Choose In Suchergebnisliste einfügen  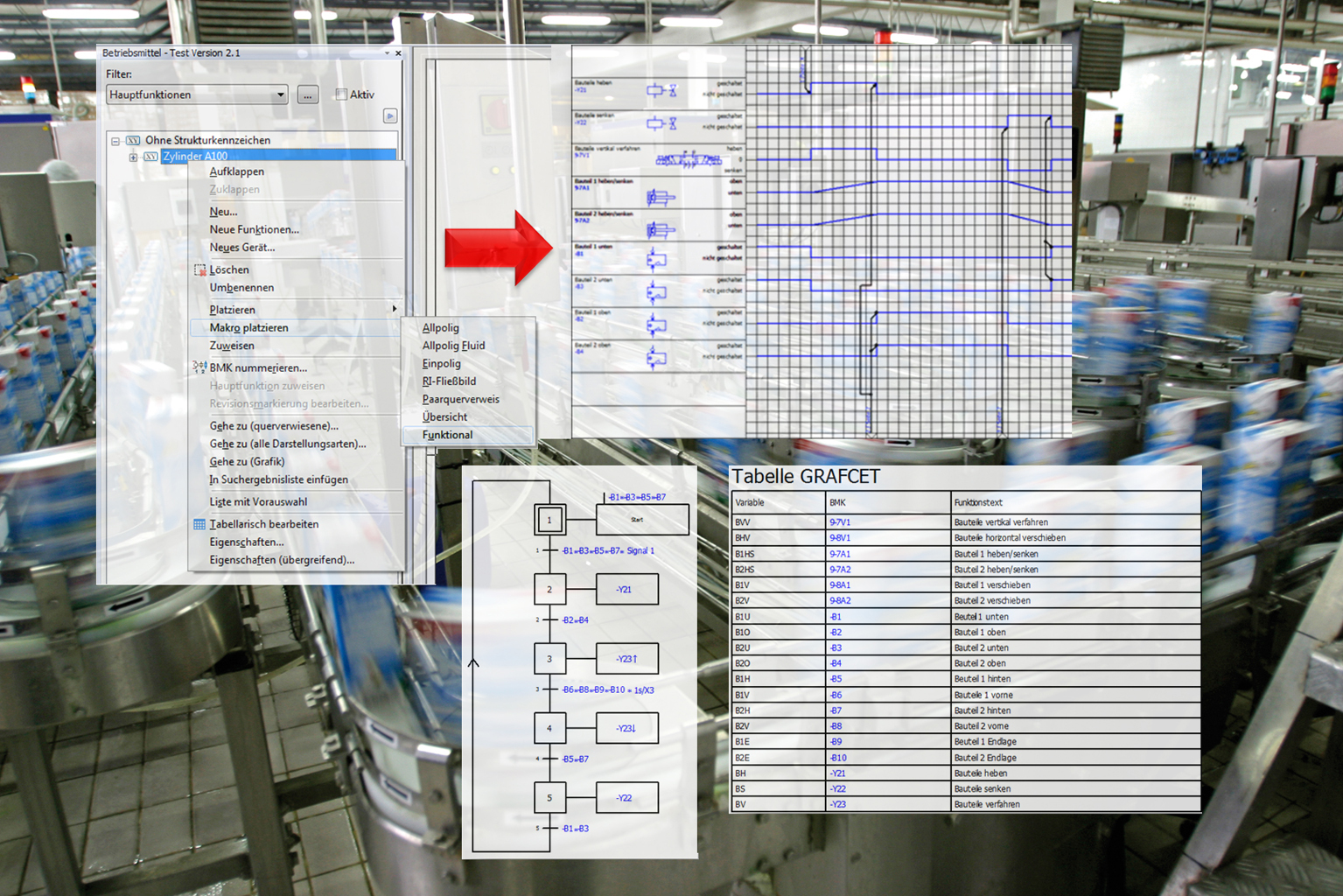278,479
